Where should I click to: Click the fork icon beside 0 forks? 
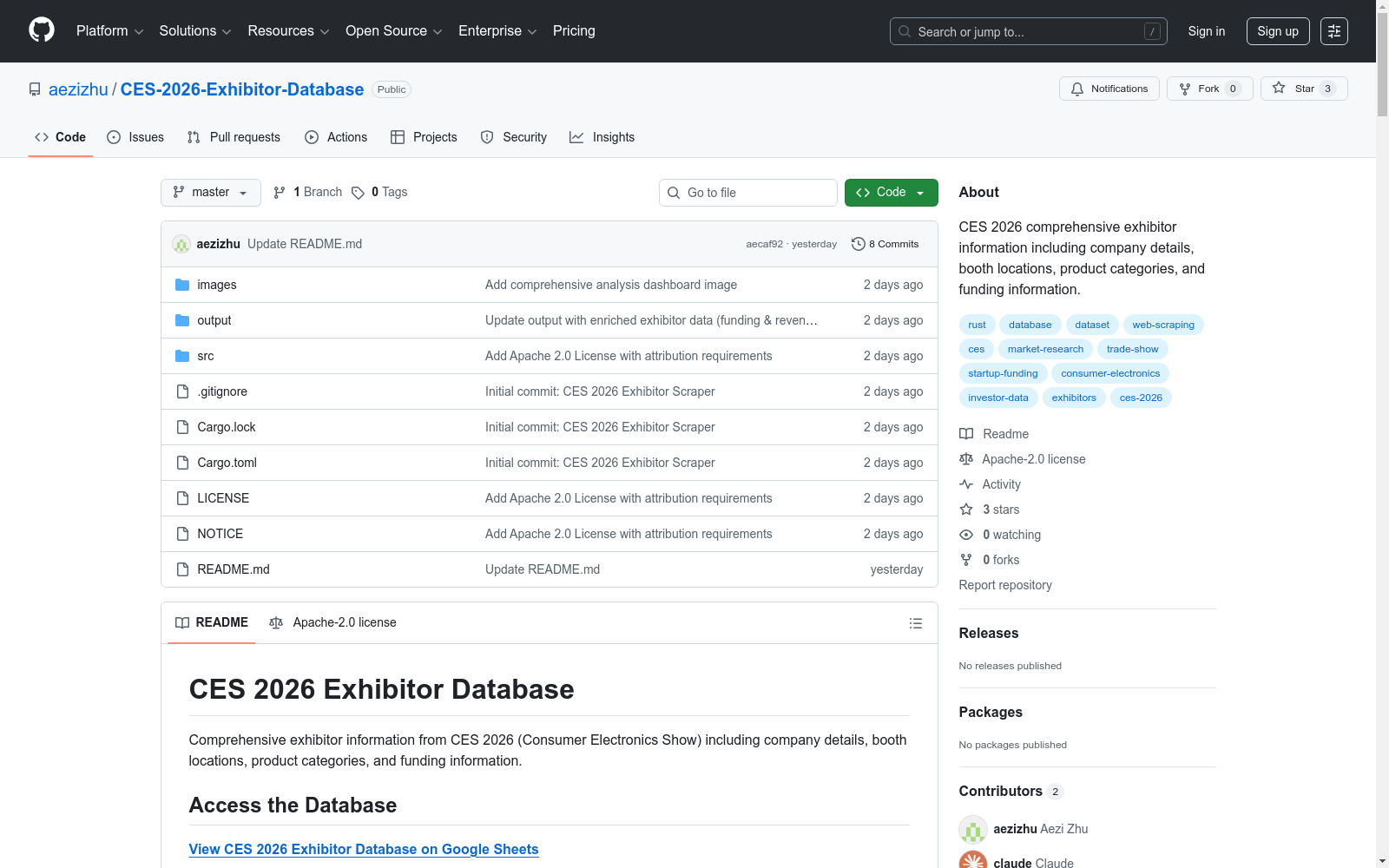[x=966, y=560]
